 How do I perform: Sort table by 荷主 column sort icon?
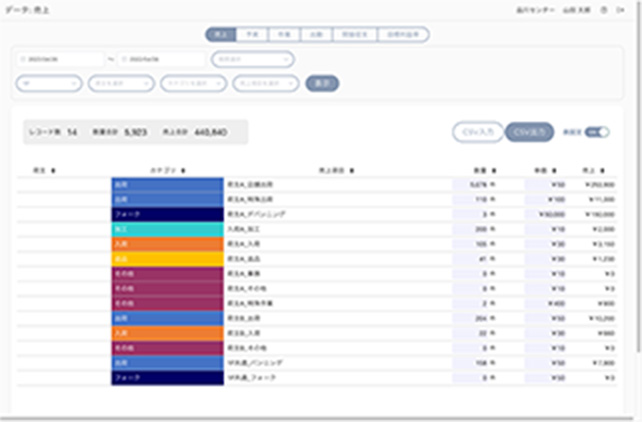pos(52,171)
